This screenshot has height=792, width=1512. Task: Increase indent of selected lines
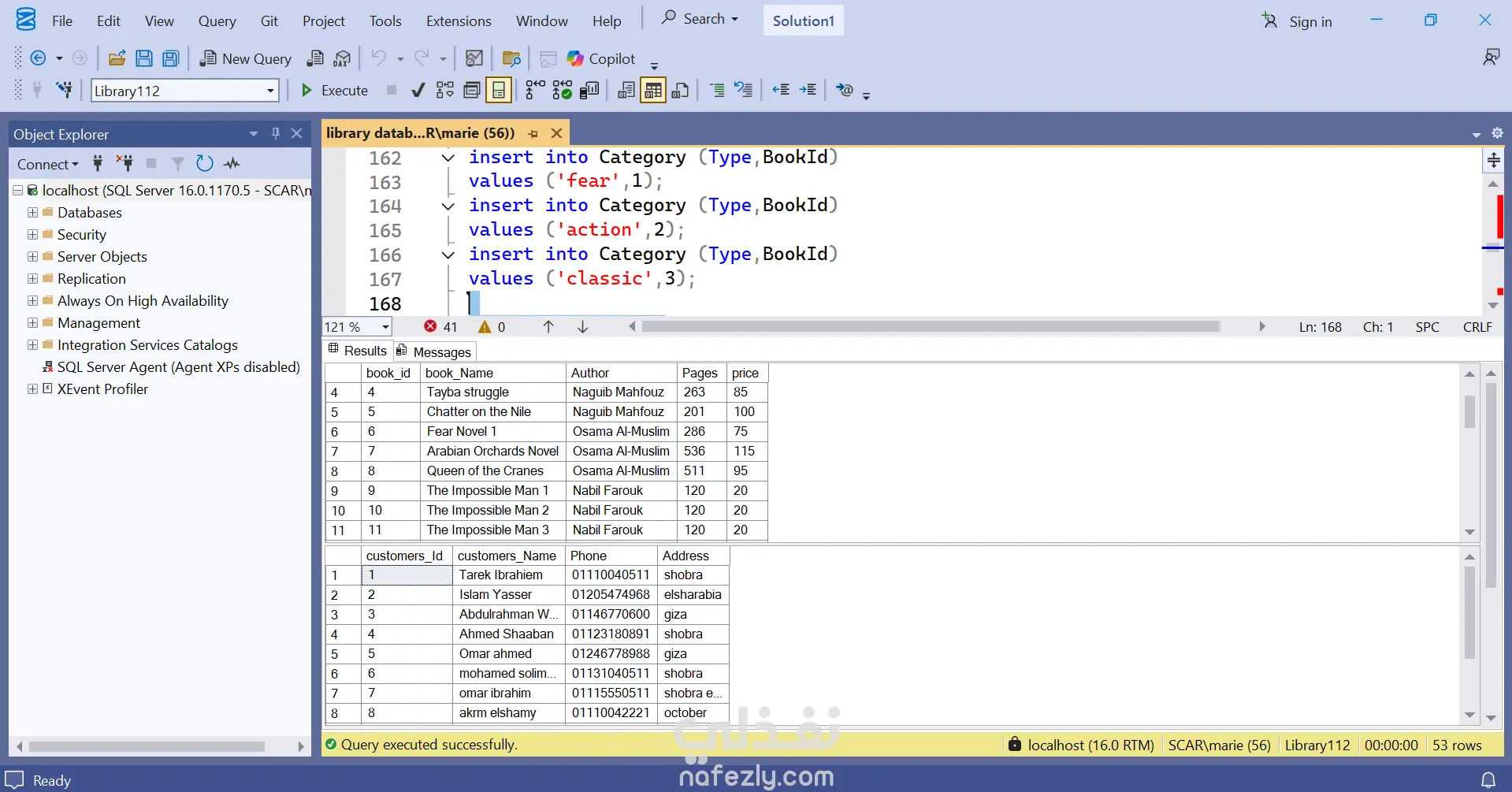click(808, 91)
